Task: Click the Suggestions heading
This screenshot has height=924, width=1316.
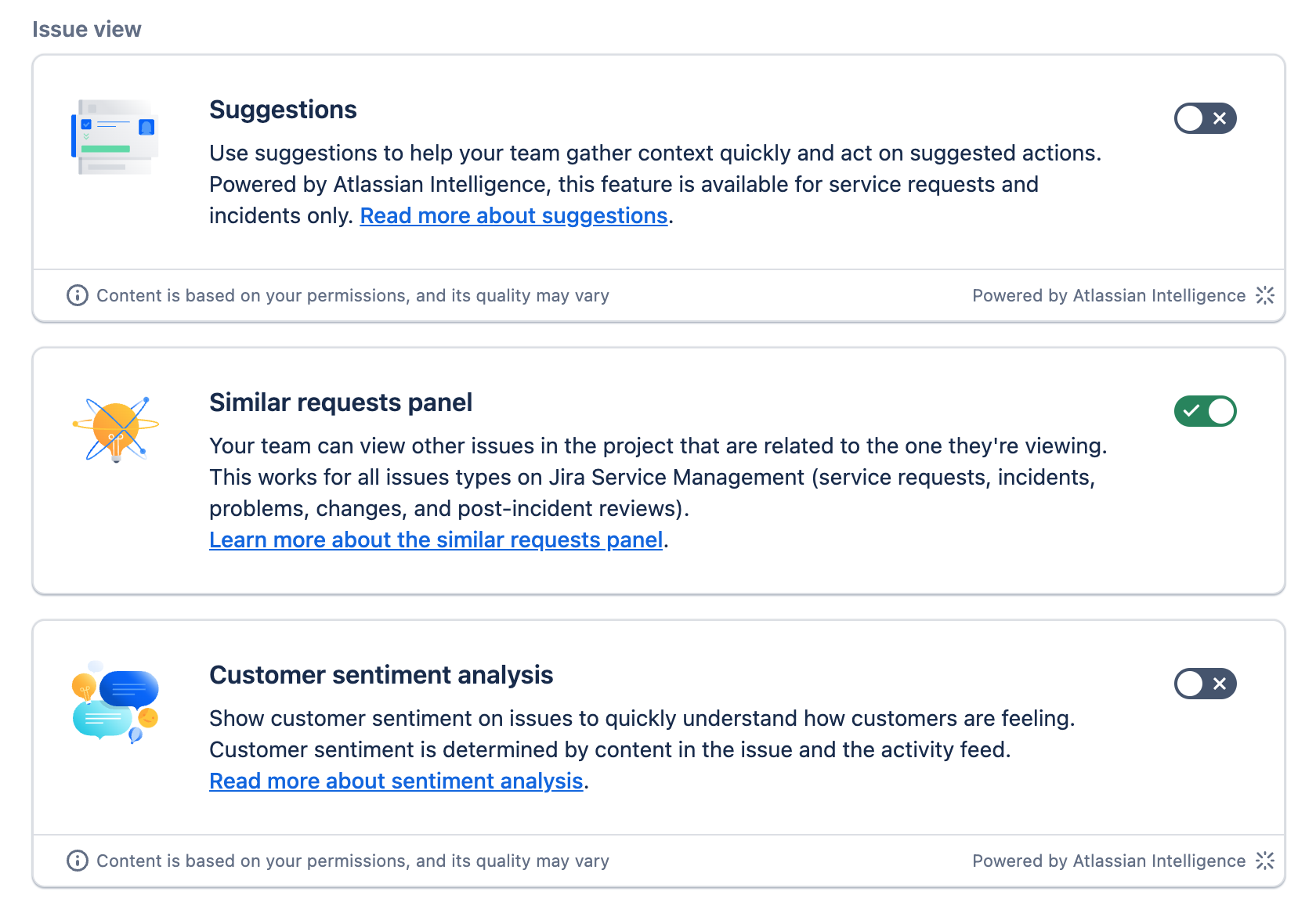Action: click(283, 110)
